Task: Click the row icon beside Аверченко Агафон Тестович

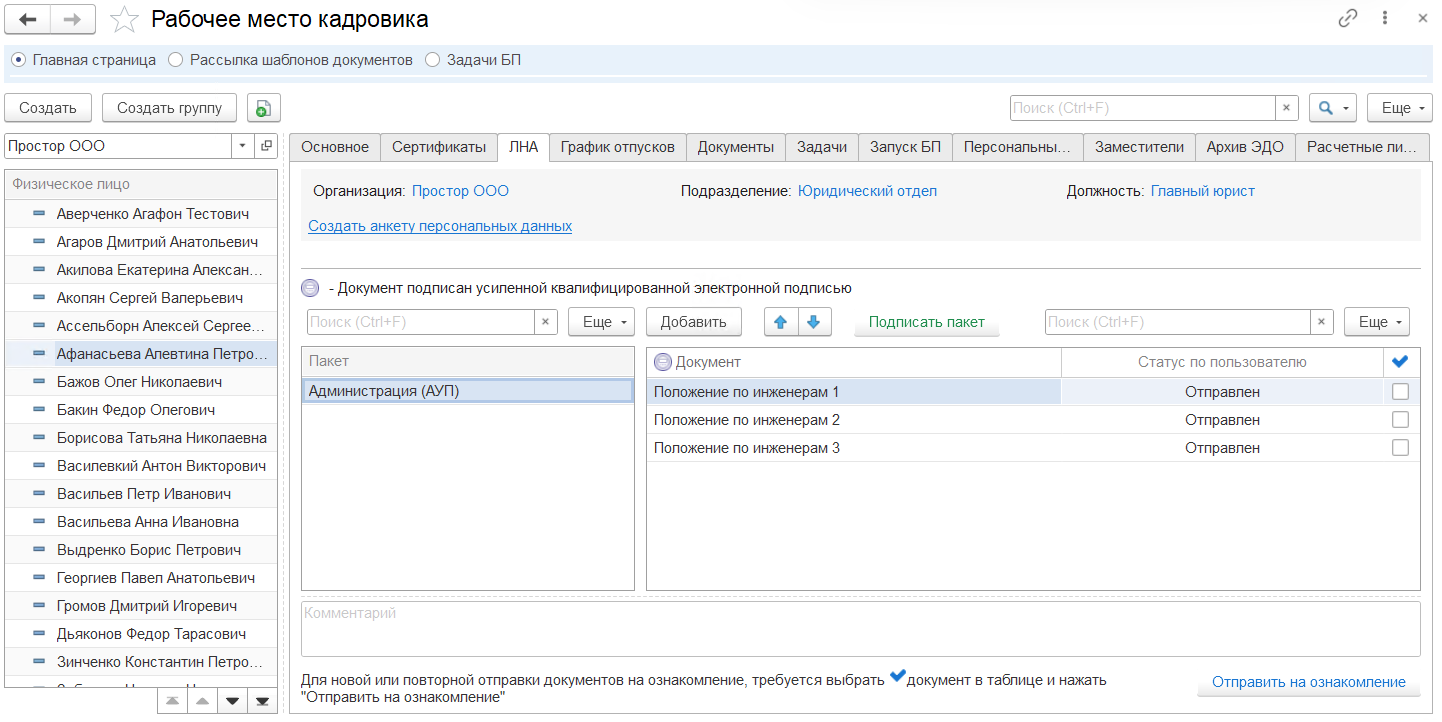Action: [40, 214]
